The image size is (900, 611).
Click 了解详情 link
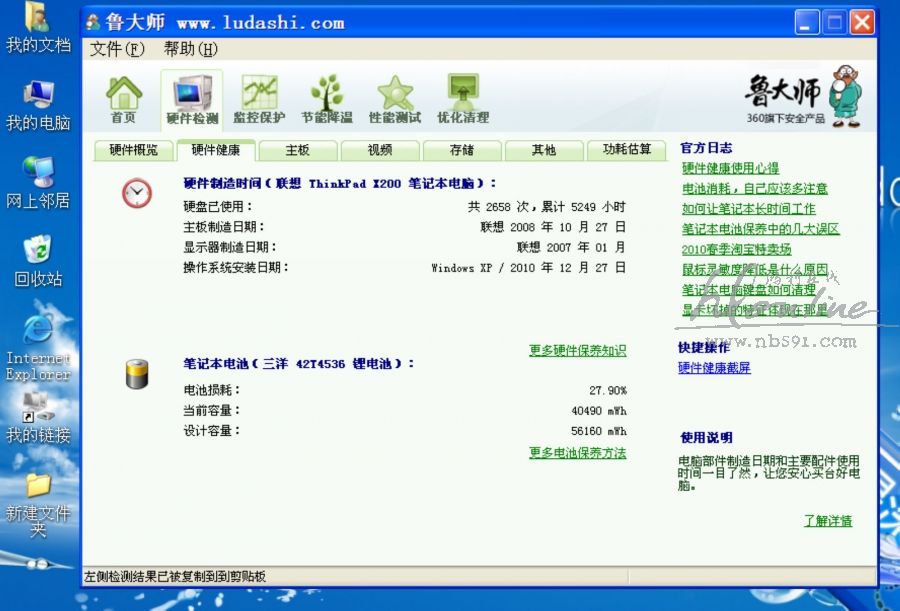[828, 521]
